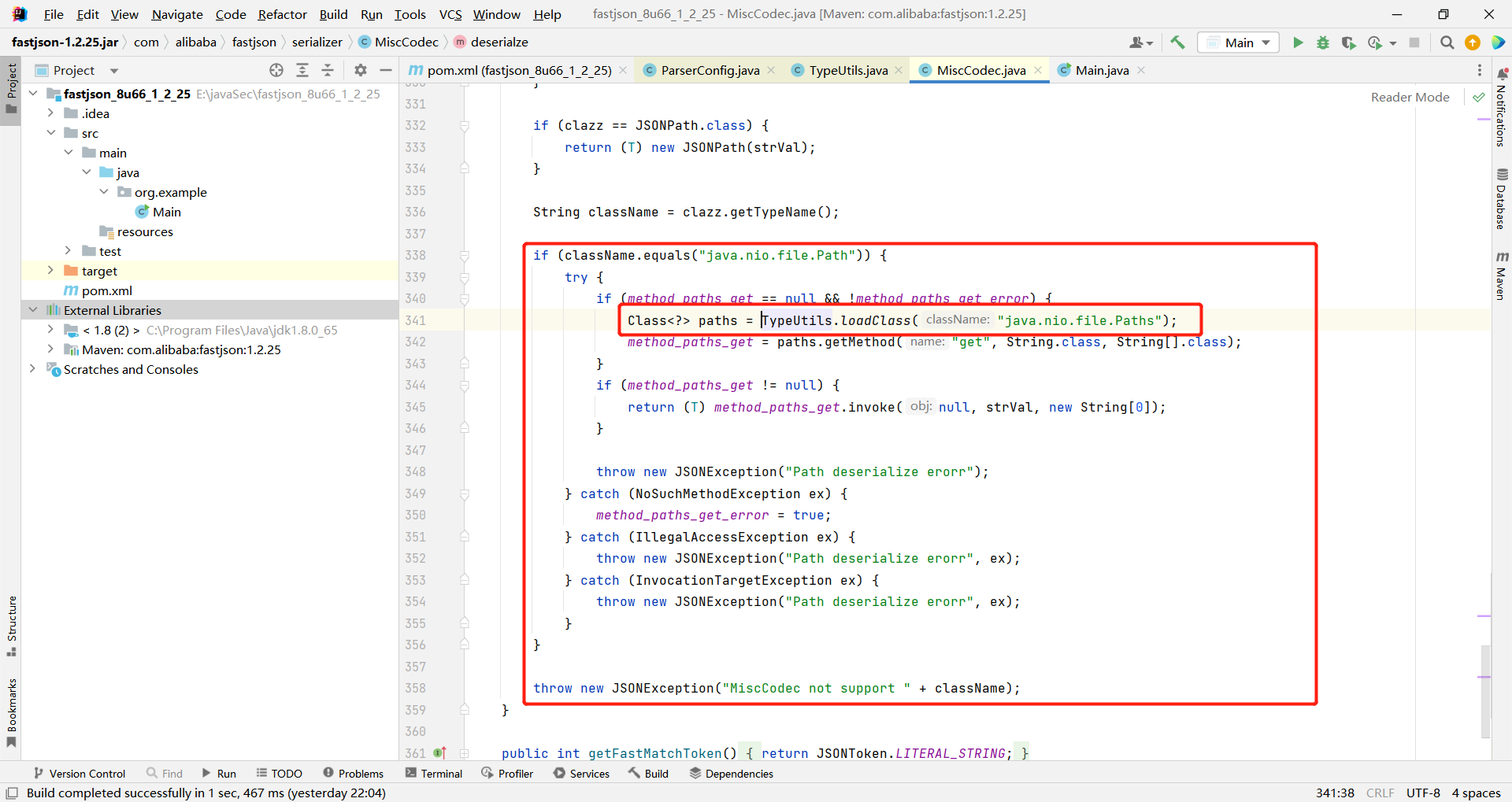Image resolution: width=1512 pixels, height=802 pixels.
Task: Open the Terminal tool window
Action: coord(434,774)
